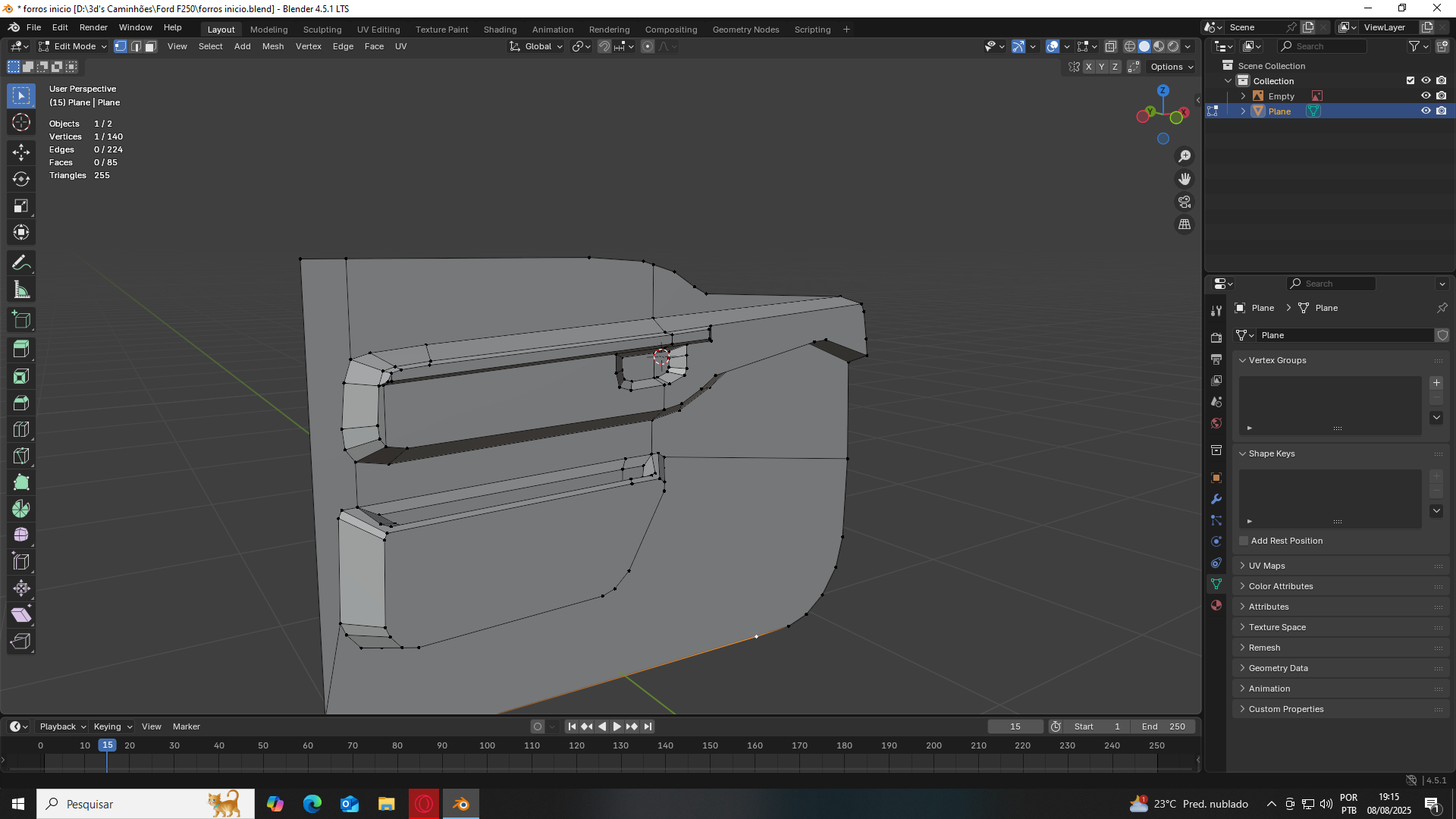Open Blender from the Windows taskbar
1456x819 pixels.
tap(461, 804)
